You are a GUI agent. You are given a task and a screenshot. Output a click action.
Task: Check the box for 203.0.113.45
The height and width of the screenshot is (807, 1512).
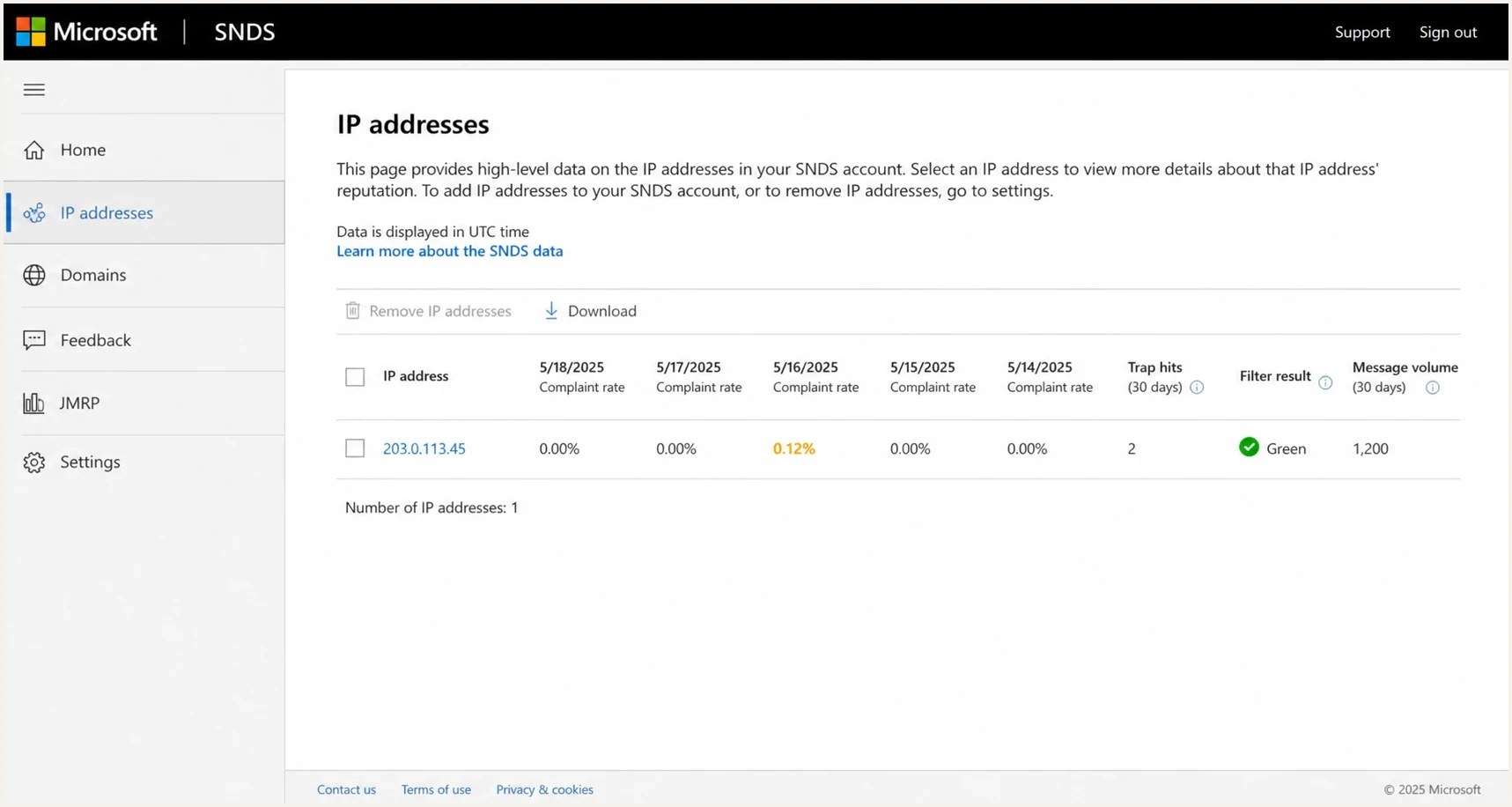(x=355, y=448)
